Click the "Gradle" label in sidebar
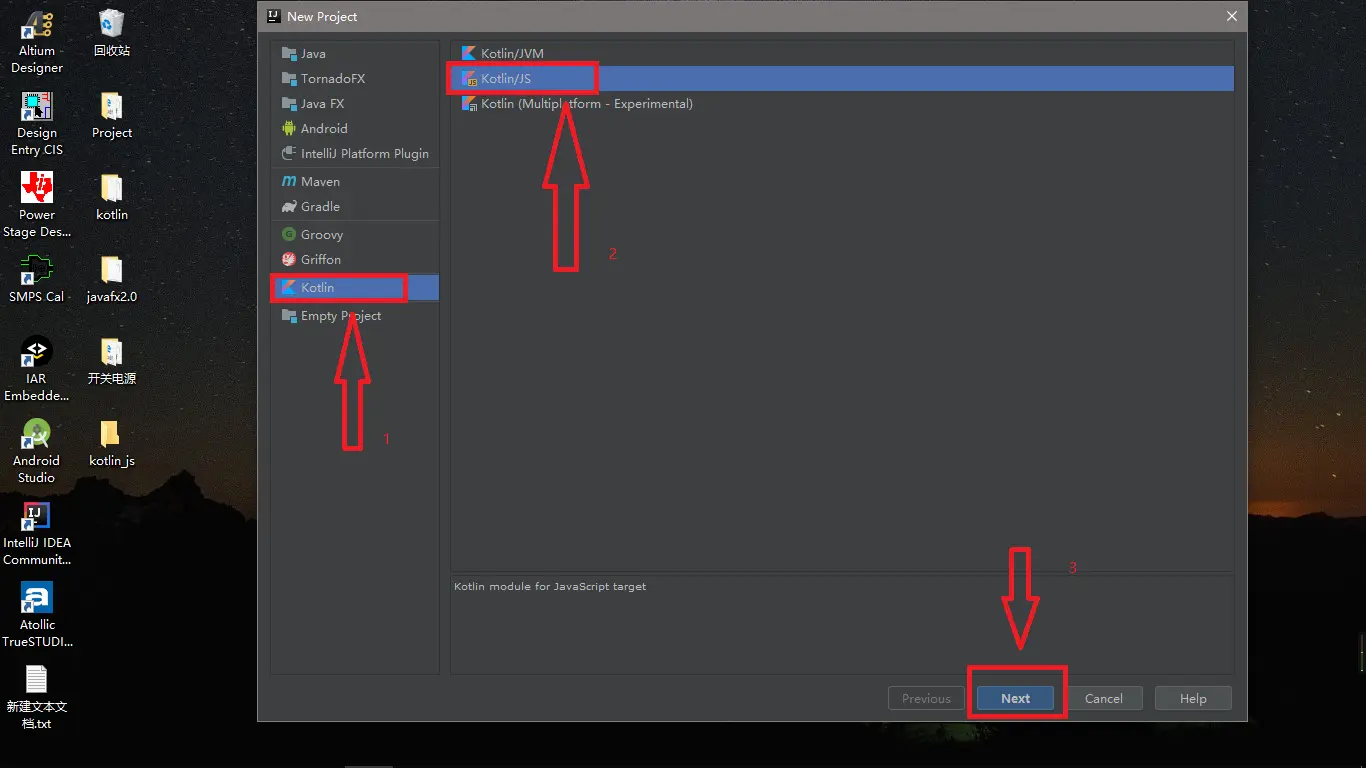 click(x=320, y=207)
